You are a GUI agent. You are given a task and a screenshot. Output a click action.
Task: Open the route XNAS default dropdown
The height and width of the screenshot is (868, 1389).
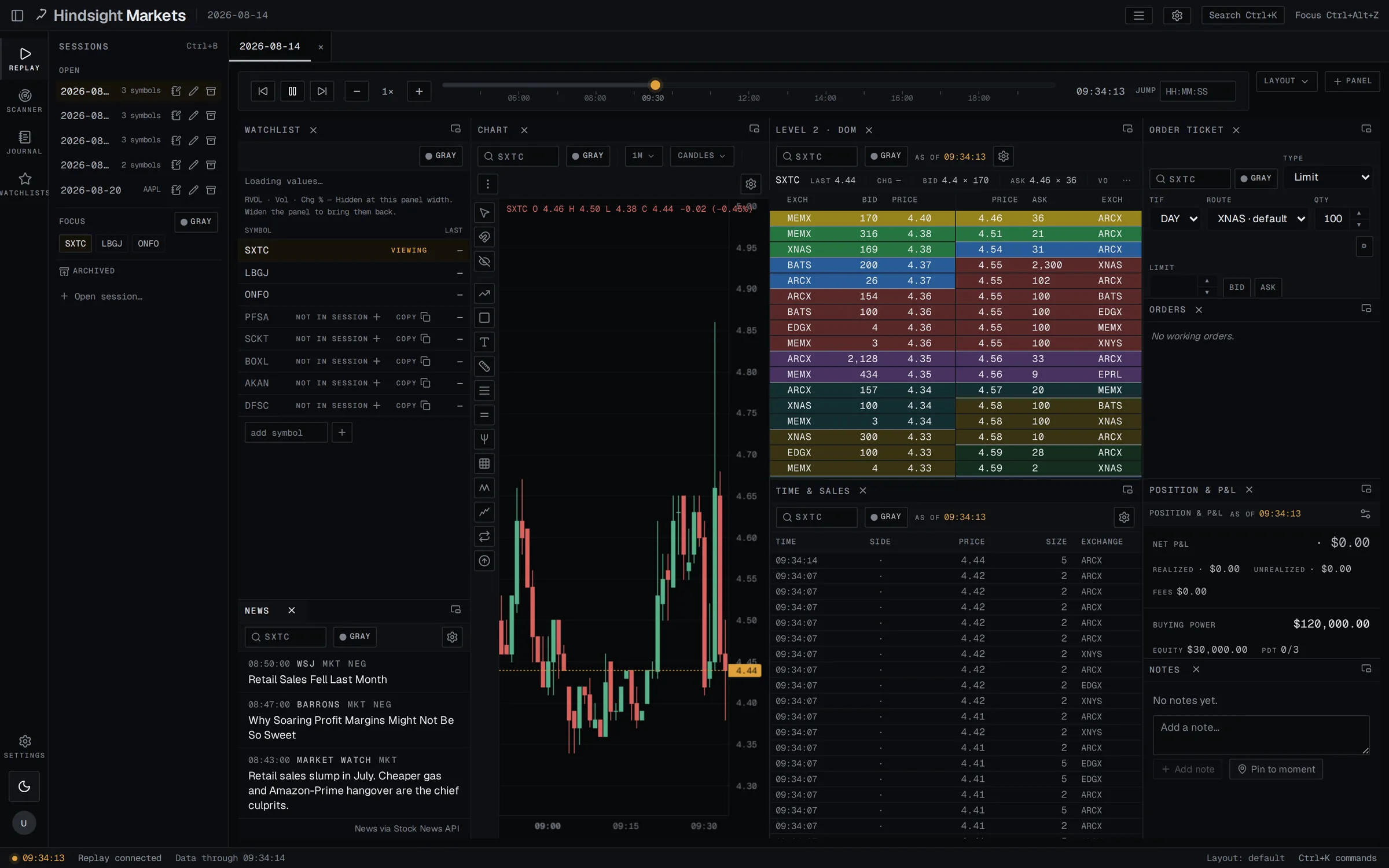tap(1257, 219)
